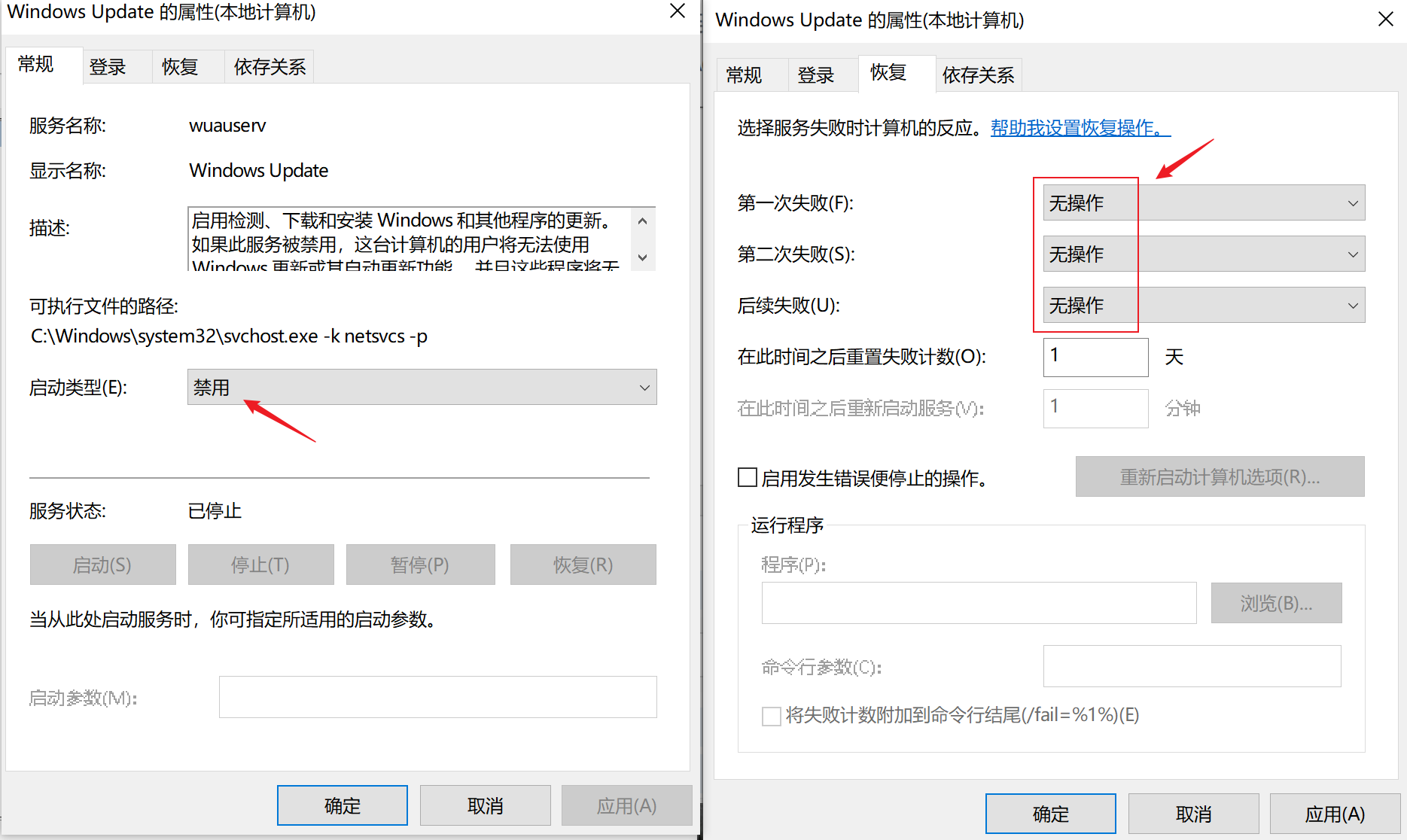The height and width of the screenshot is (840, 1407).
Task: Apply changes with 应用(A) in right dialog
Action: pos(1335,814)
